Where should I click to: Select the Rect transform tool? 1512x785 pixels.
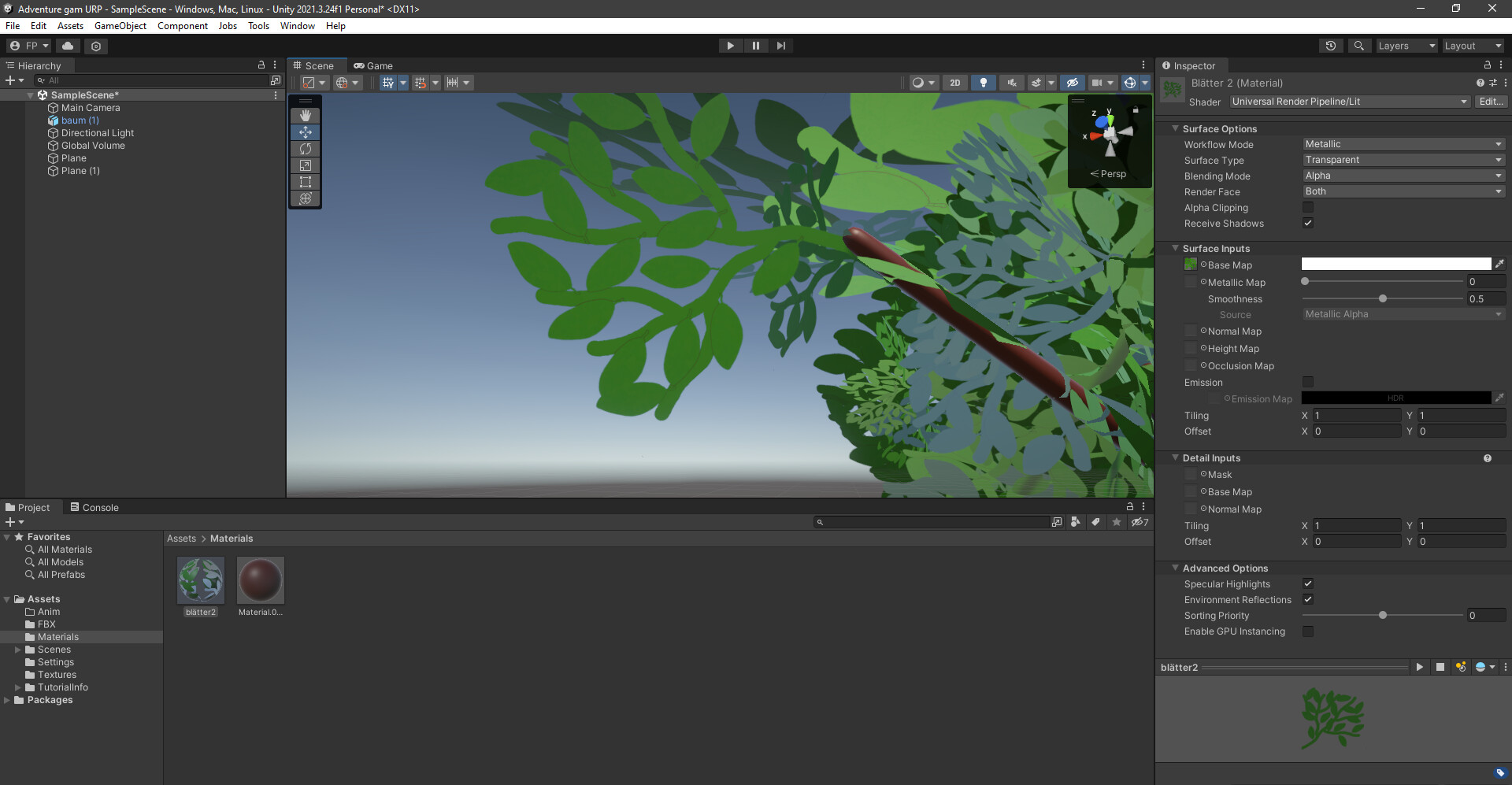pos(305,182)
